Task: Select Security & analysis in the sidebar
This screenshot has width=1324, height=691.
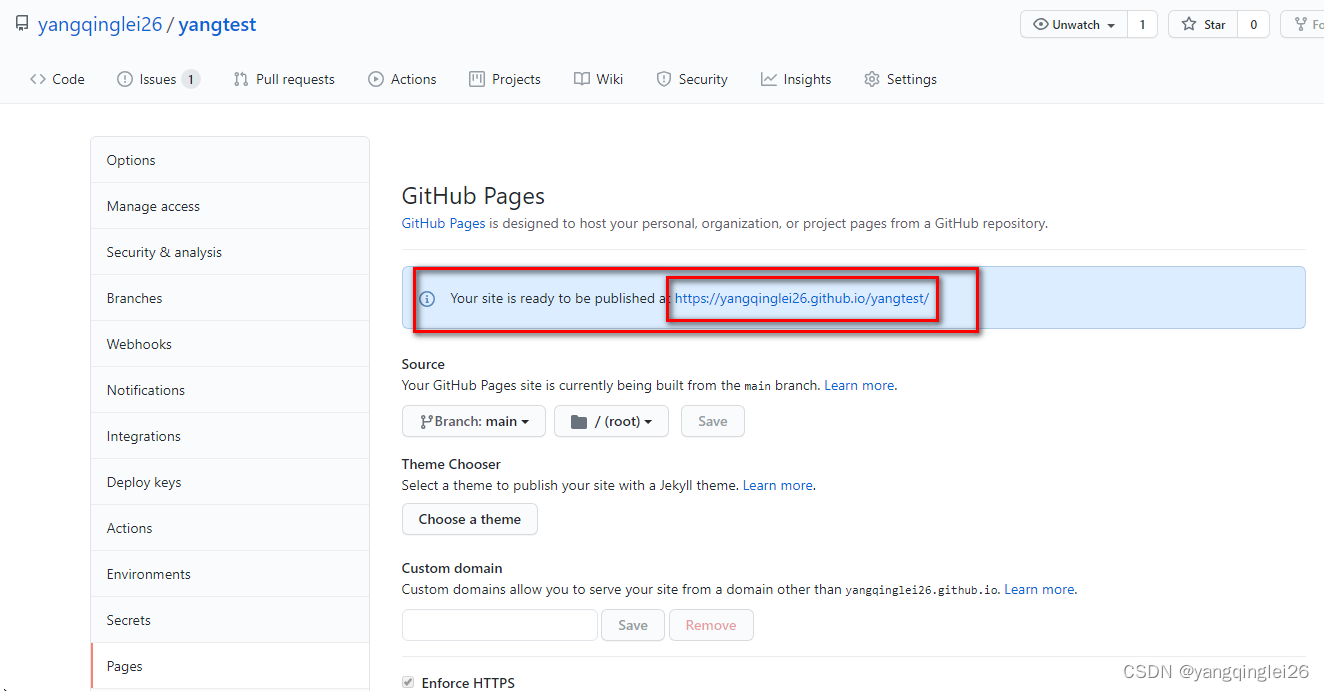Action: click(230, 252)
